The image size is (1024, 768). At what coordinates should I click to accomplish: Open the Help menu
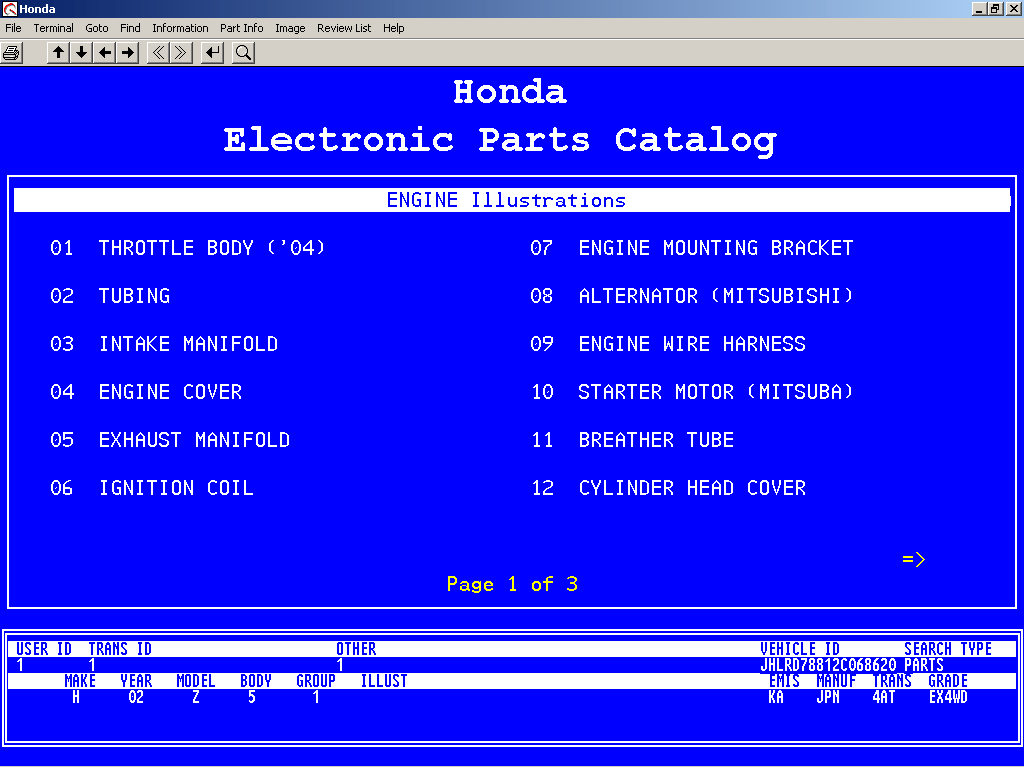(x=393, y=28)
